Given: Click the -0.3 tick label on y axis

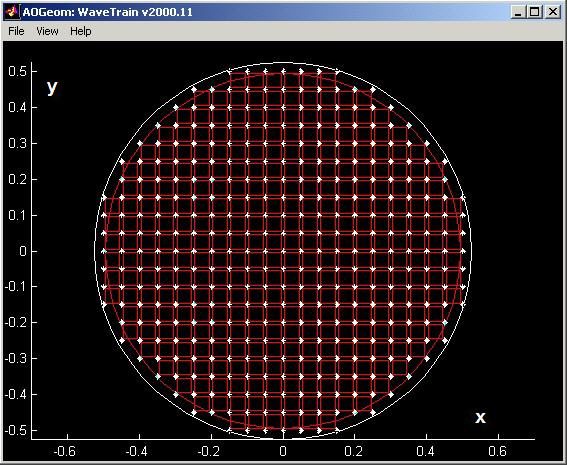Looking at the screenshot, I should pyautogui.click(x=15, y=358).
